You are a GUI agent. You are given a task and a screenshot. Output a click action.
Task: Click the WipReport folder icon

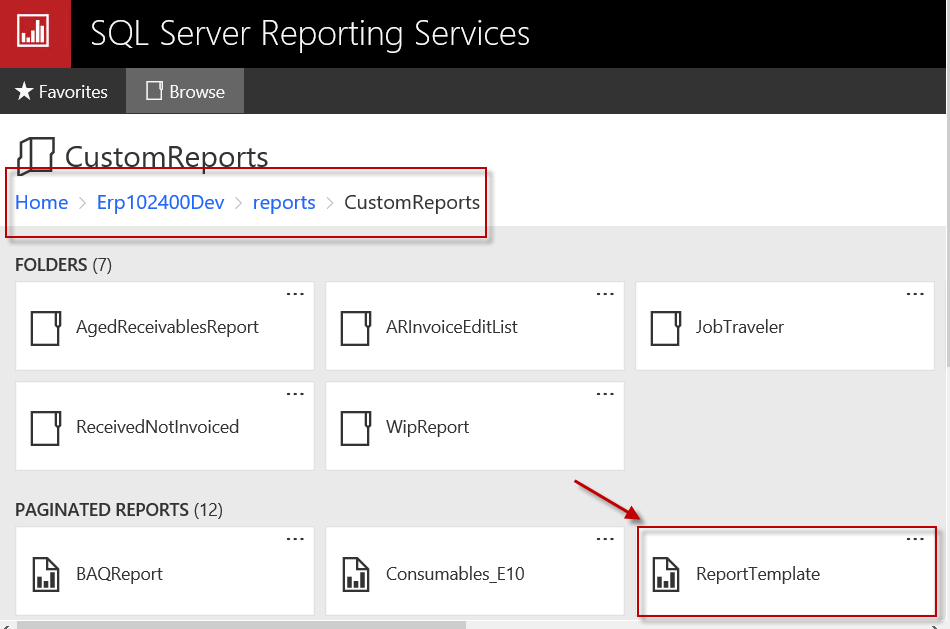tap(356, 427)
